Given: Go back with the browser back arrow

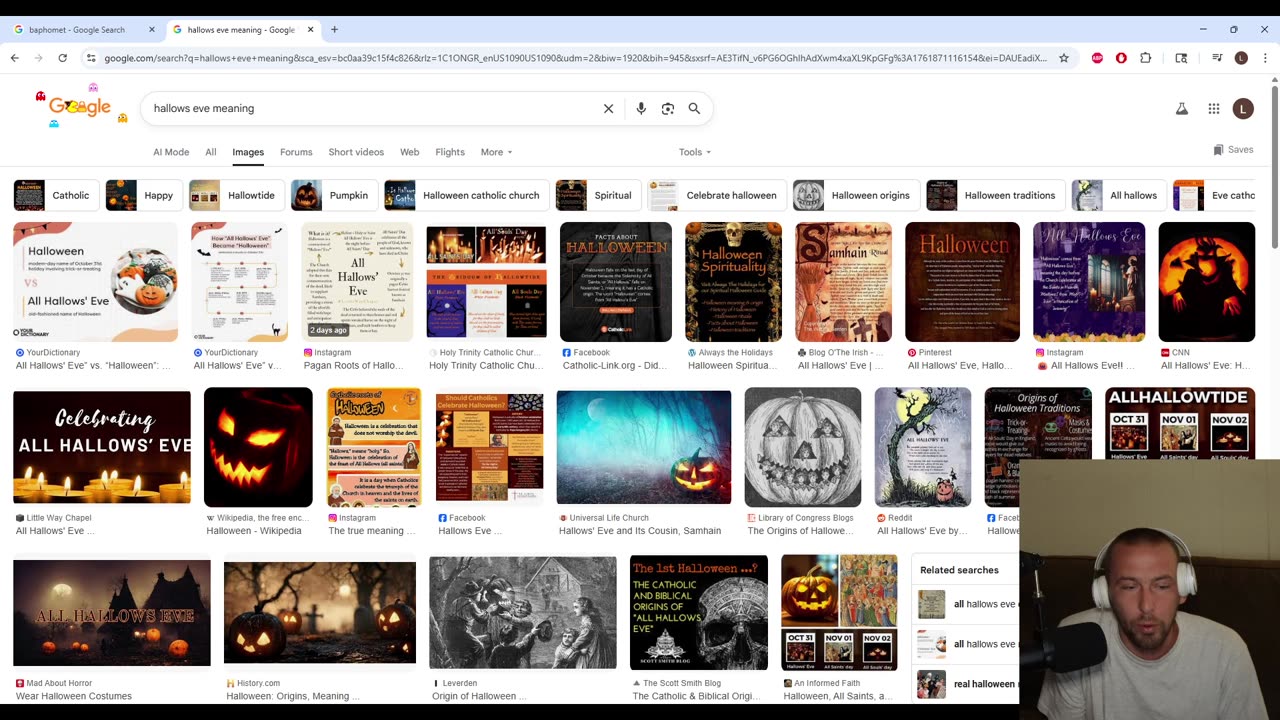Looking at the screenshot, I should pyautogui.click(x=14, y=58).
